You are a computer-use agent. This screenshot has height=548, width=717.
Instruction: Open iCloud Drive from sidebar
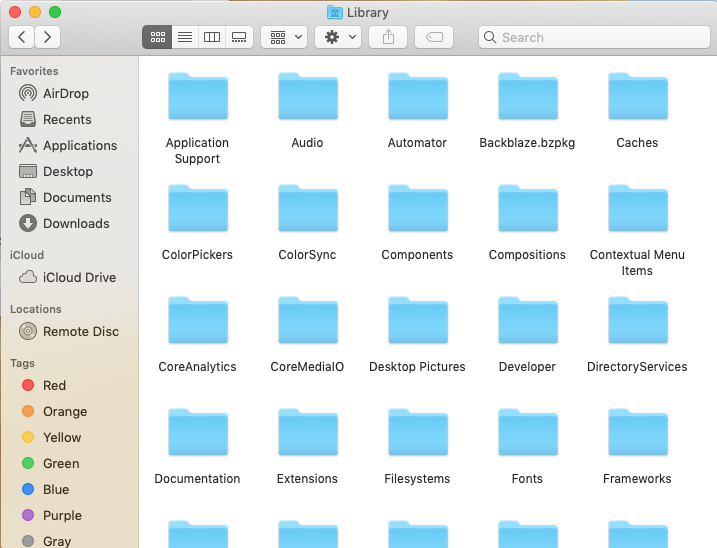point(79,277)
